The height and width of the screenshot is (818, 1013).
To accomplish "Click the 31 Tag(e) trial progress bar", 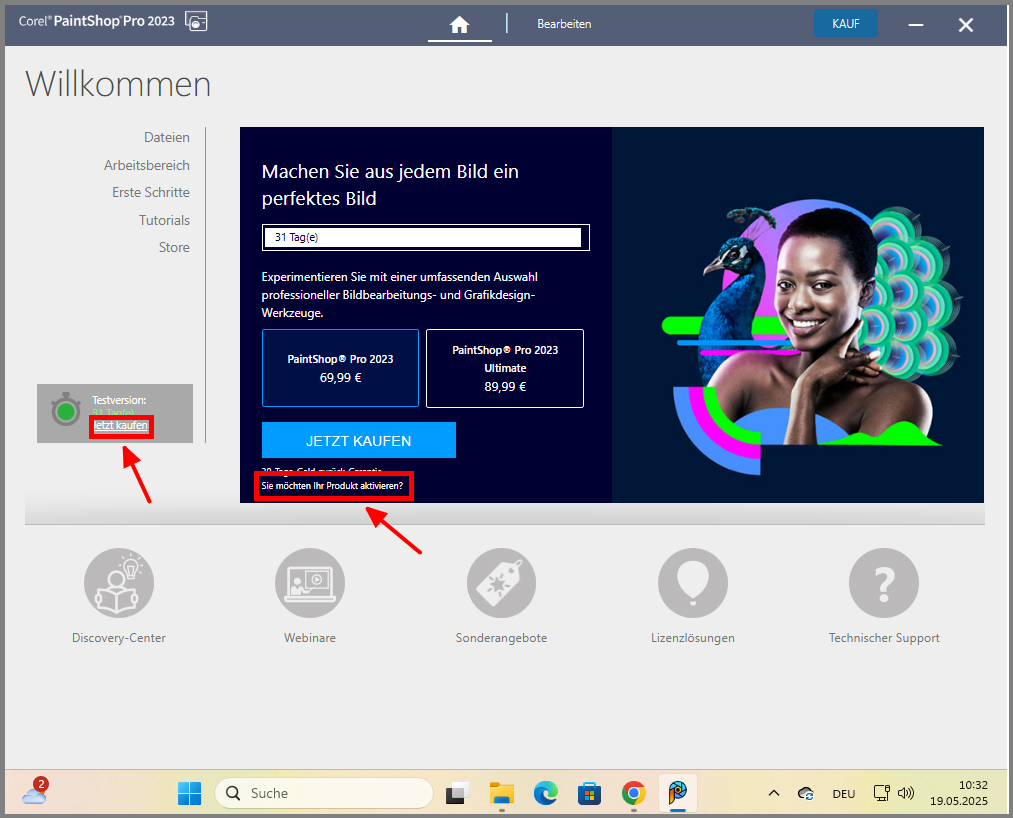I will click(x=424, y=237).
